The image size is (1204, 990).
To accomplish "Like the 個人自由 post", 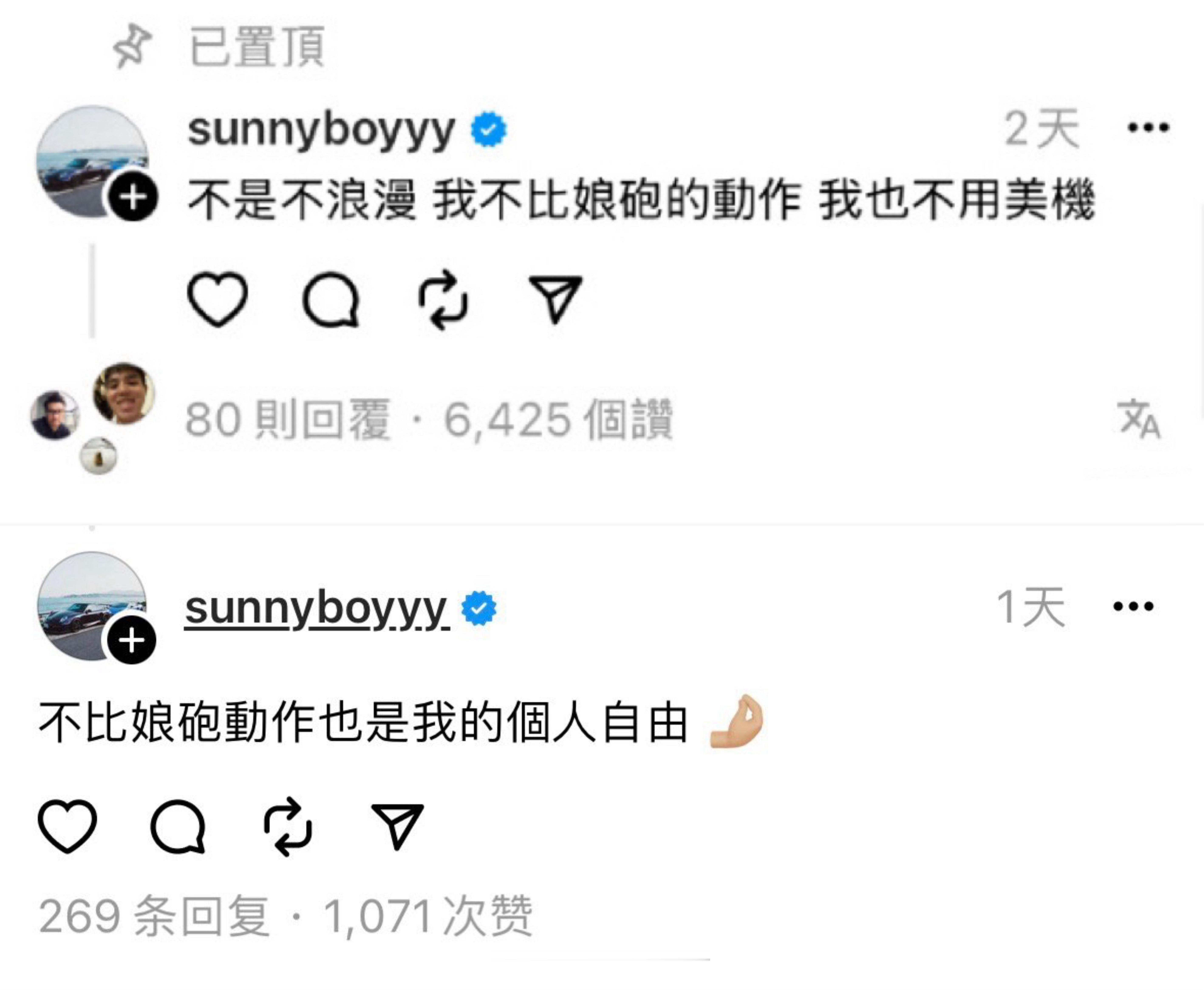I will click(67, 826).
